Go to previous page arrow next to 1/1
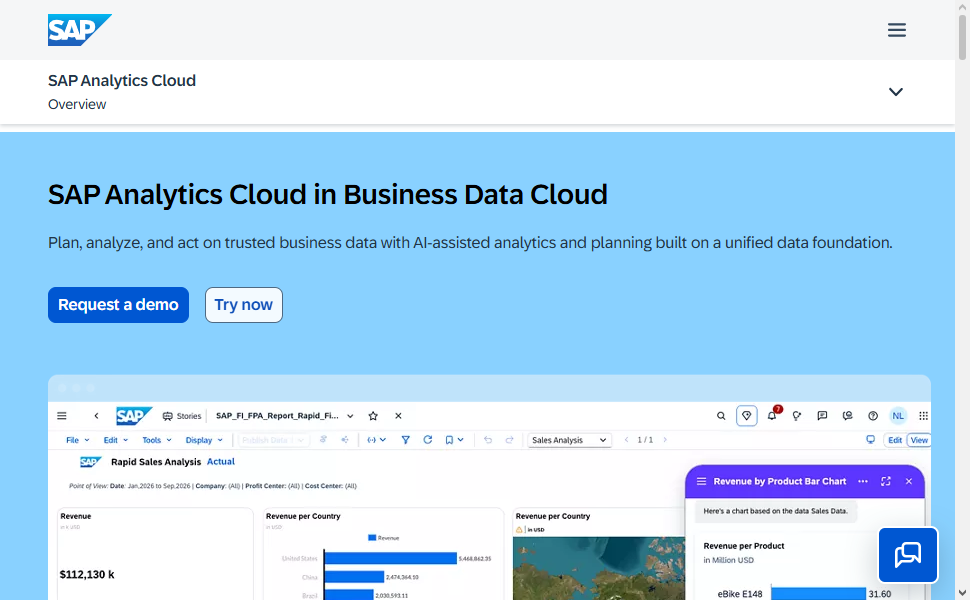970x600 pixels. 626,440
